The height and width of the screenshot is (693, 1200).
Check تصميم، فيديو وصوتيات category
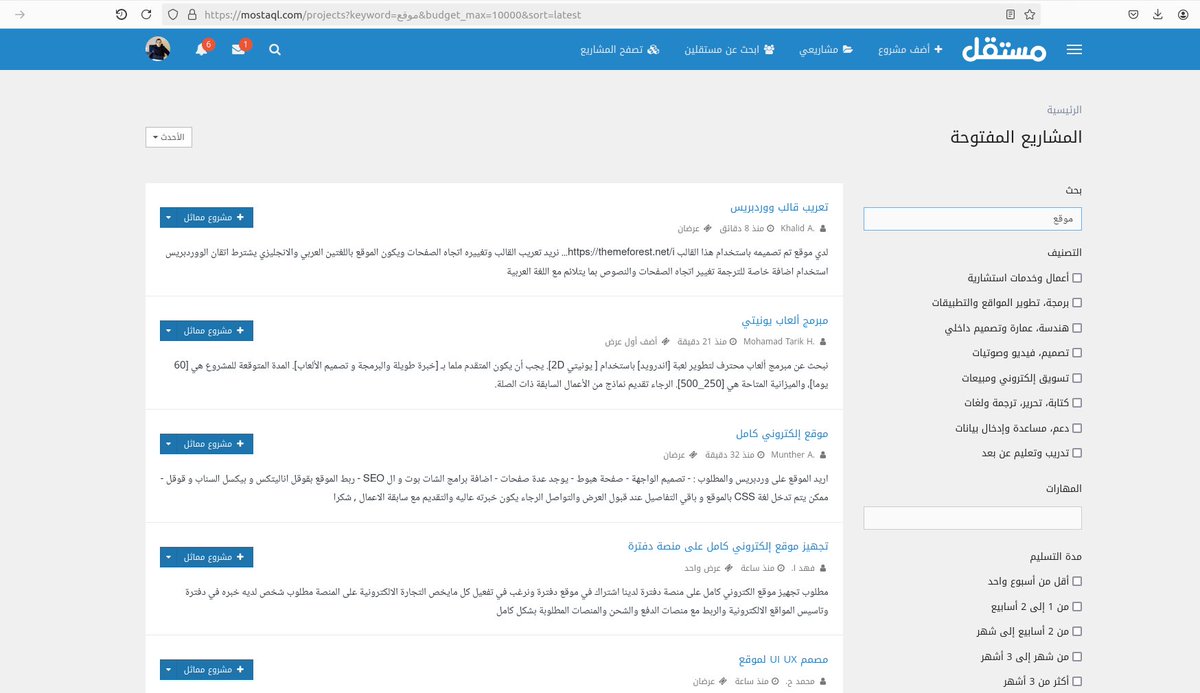[1076, 353]
